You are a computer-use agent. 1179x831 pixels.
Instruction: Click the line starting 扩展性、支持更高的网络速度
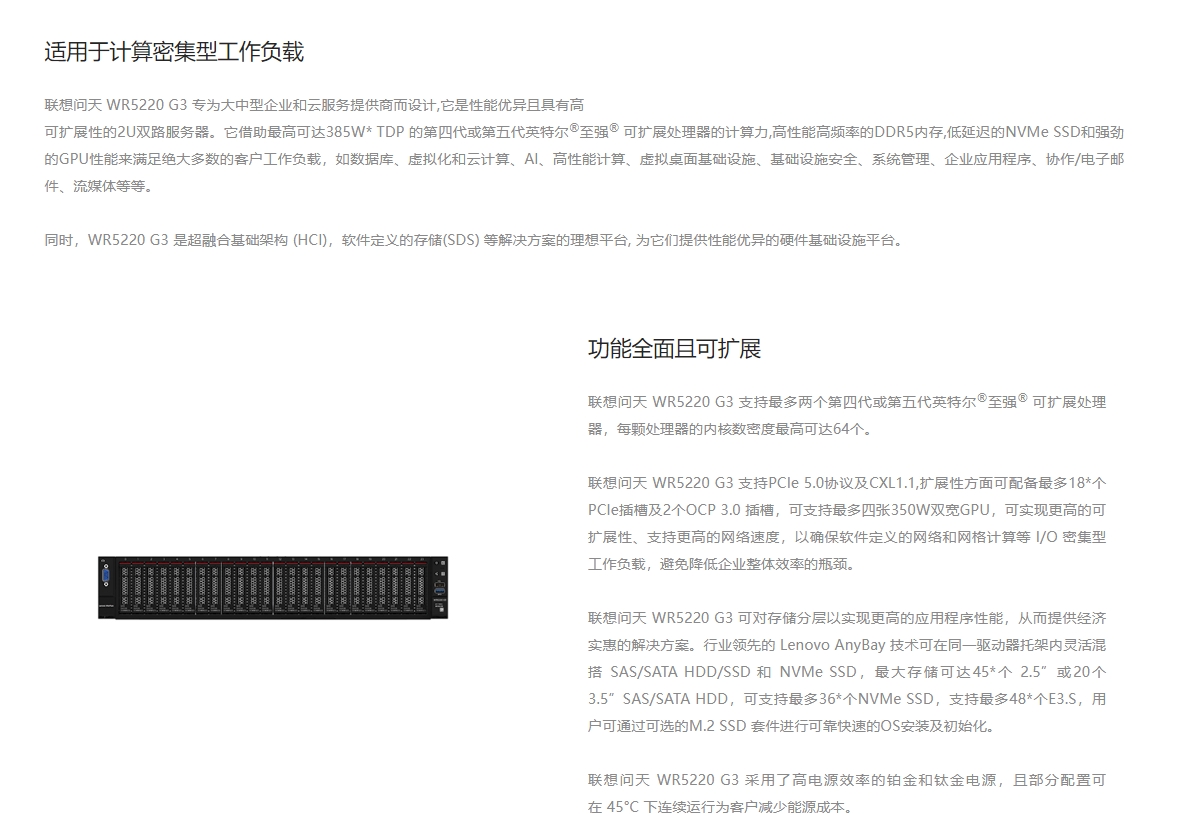click(847, 537)
